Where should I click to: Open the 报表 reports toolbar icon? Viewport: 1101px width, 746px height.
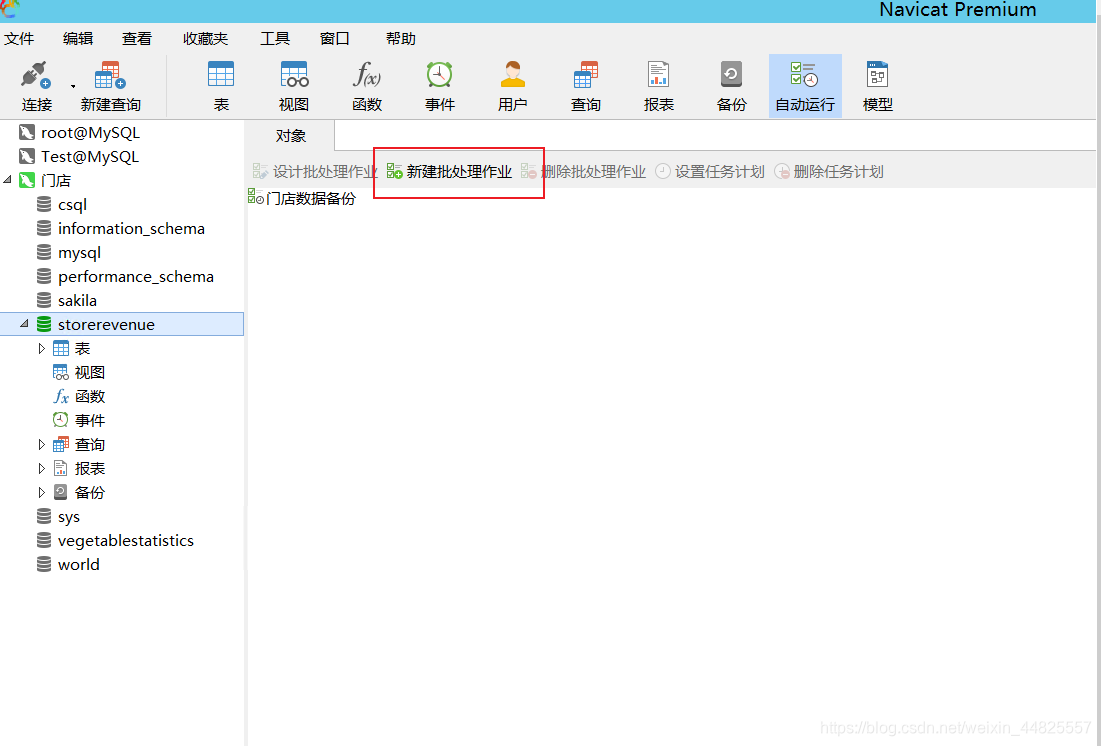coord(659,74)
